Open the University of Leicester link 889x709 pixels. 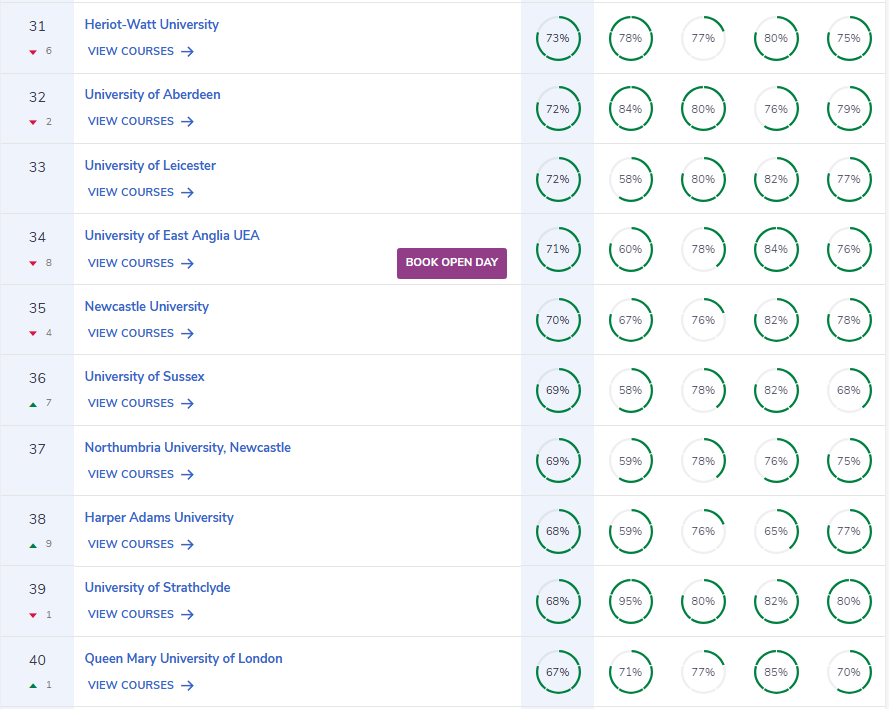tap(150, 165)
